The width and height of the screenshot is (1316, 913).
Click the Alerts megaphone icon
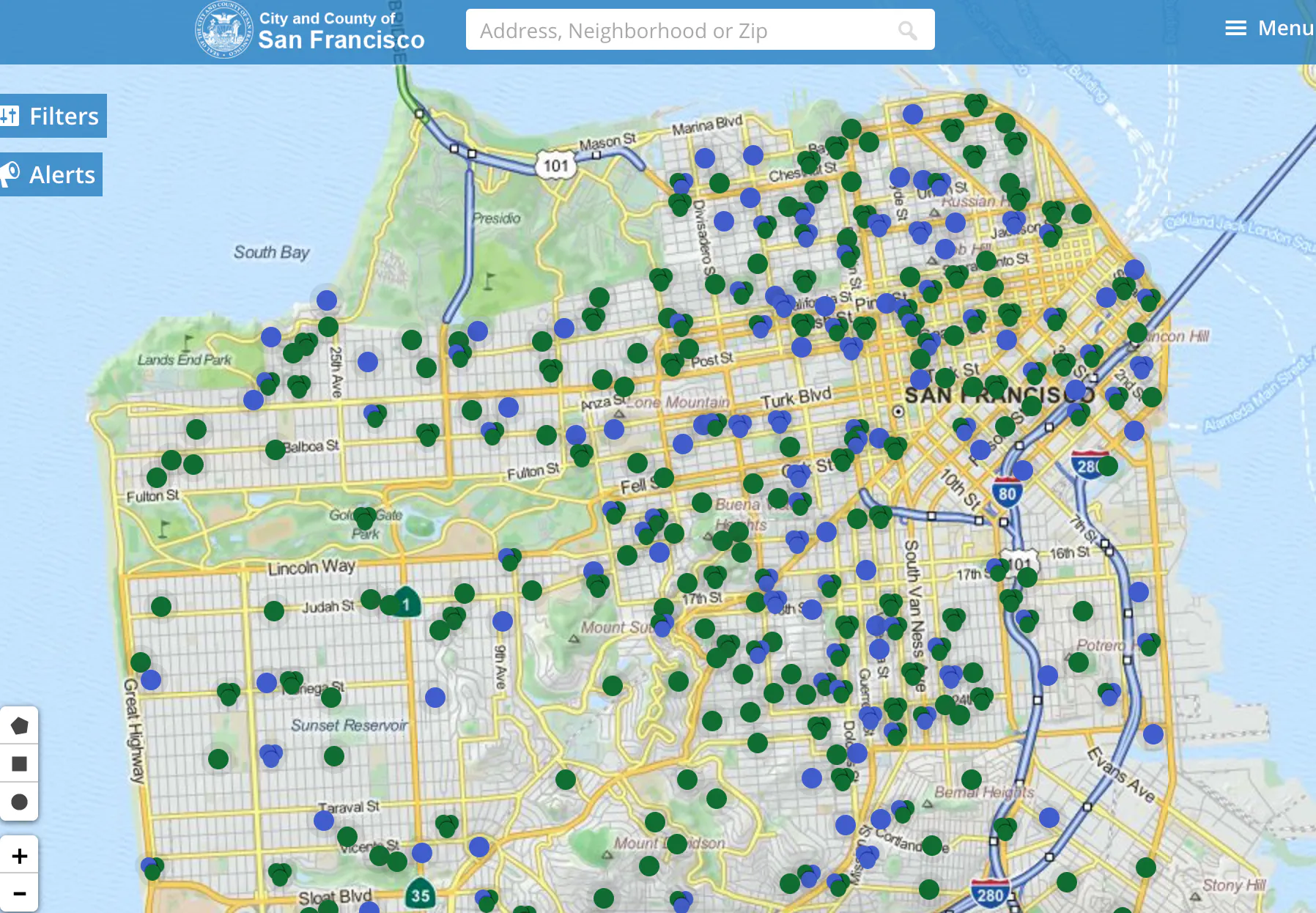[10, 174]
